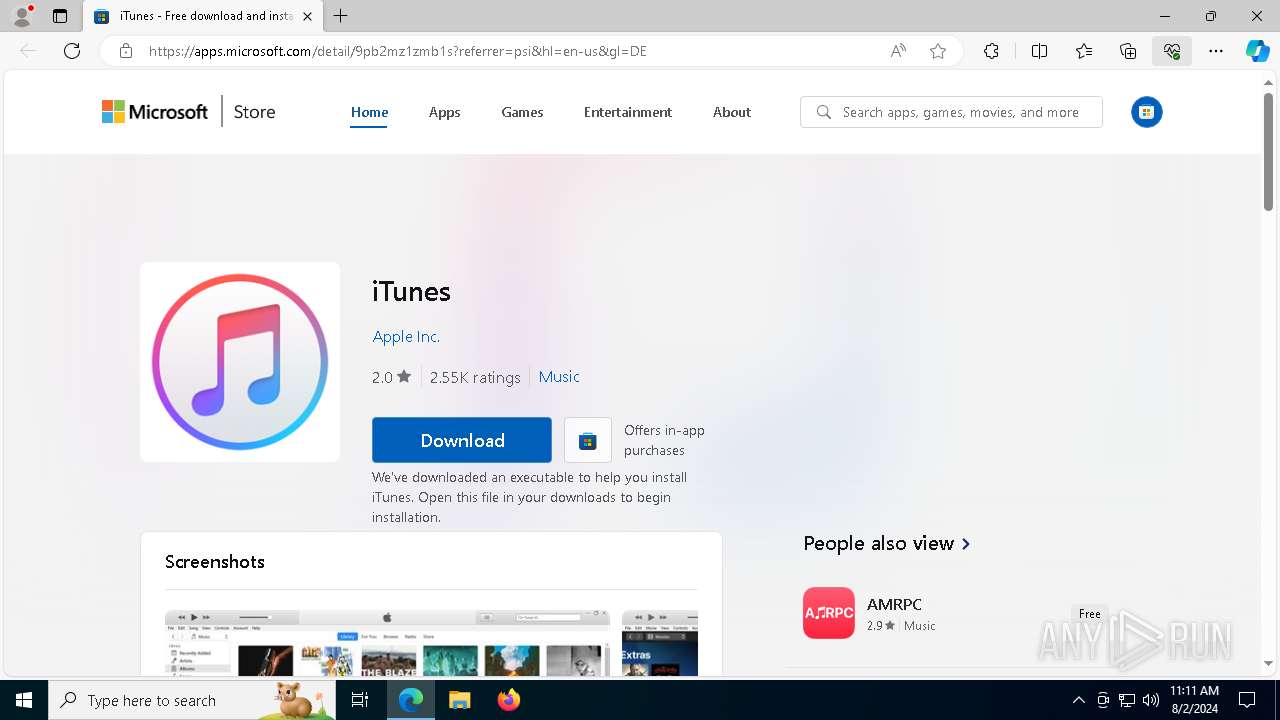The image size is (1280, 720).
Task: Show hidden system tray icons
Action: 1078,700
